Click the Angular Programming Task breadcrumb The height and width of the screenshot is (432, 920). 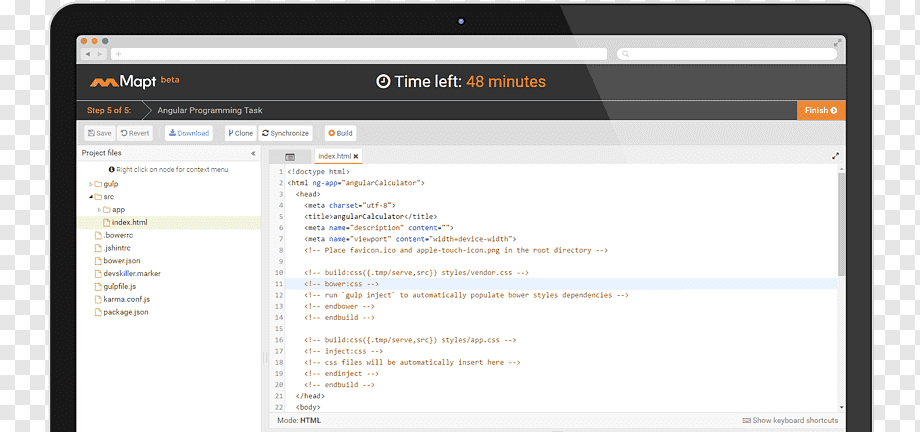click(209, 110)
